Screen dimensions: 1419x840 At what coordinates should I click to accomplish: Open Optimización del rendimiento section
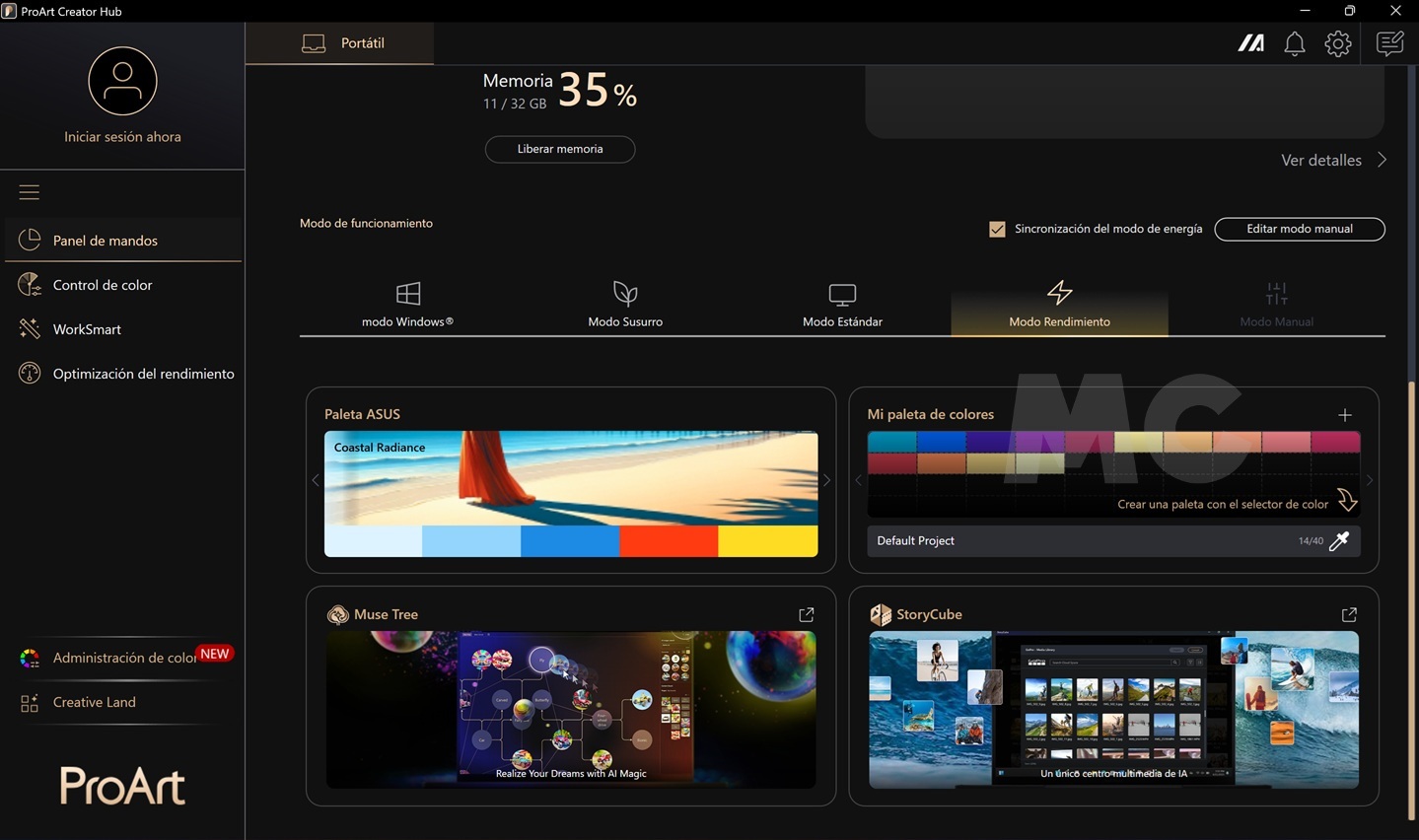coord(123,374)
